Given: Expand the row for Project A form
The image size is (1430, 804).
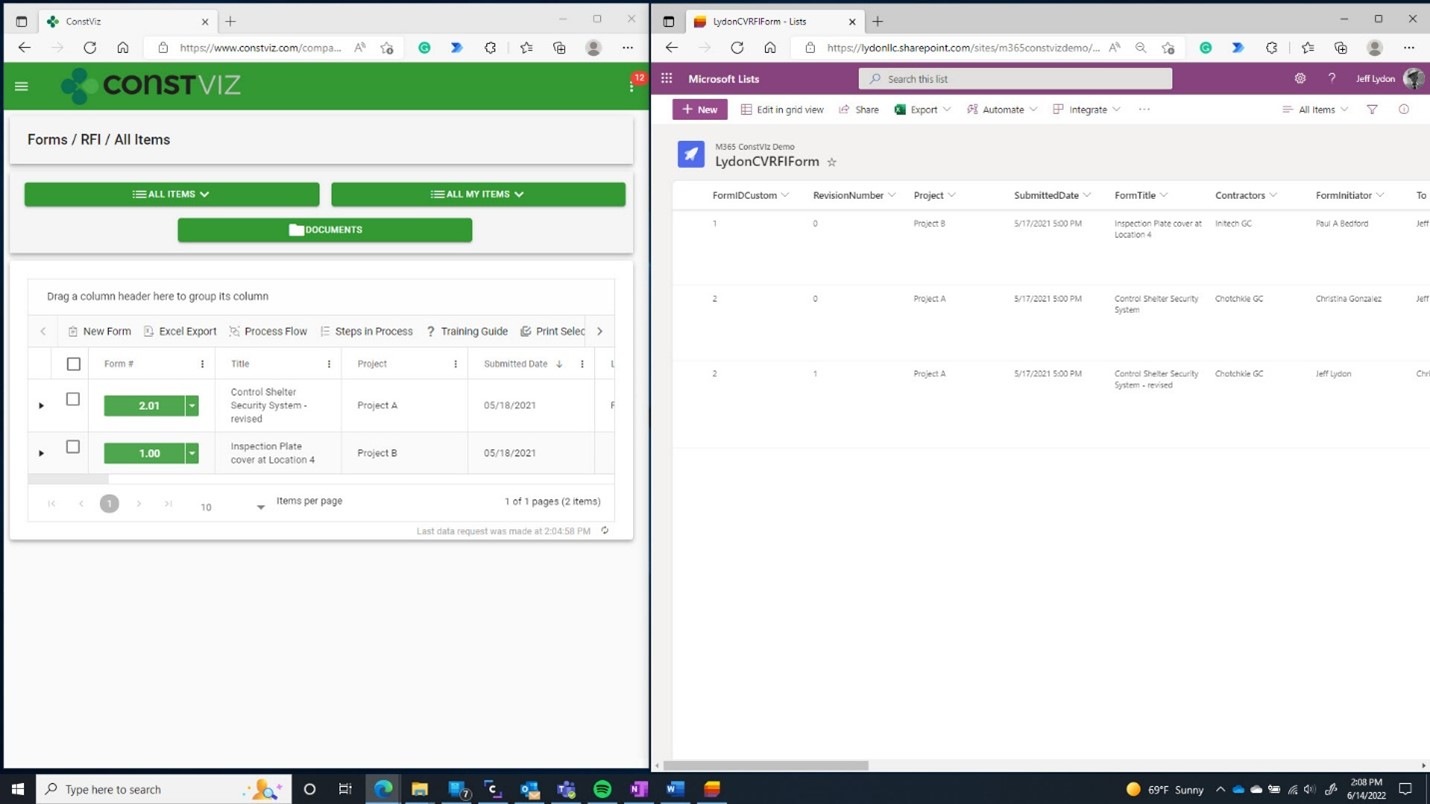Looking at the screenshot, I should 41,405.
